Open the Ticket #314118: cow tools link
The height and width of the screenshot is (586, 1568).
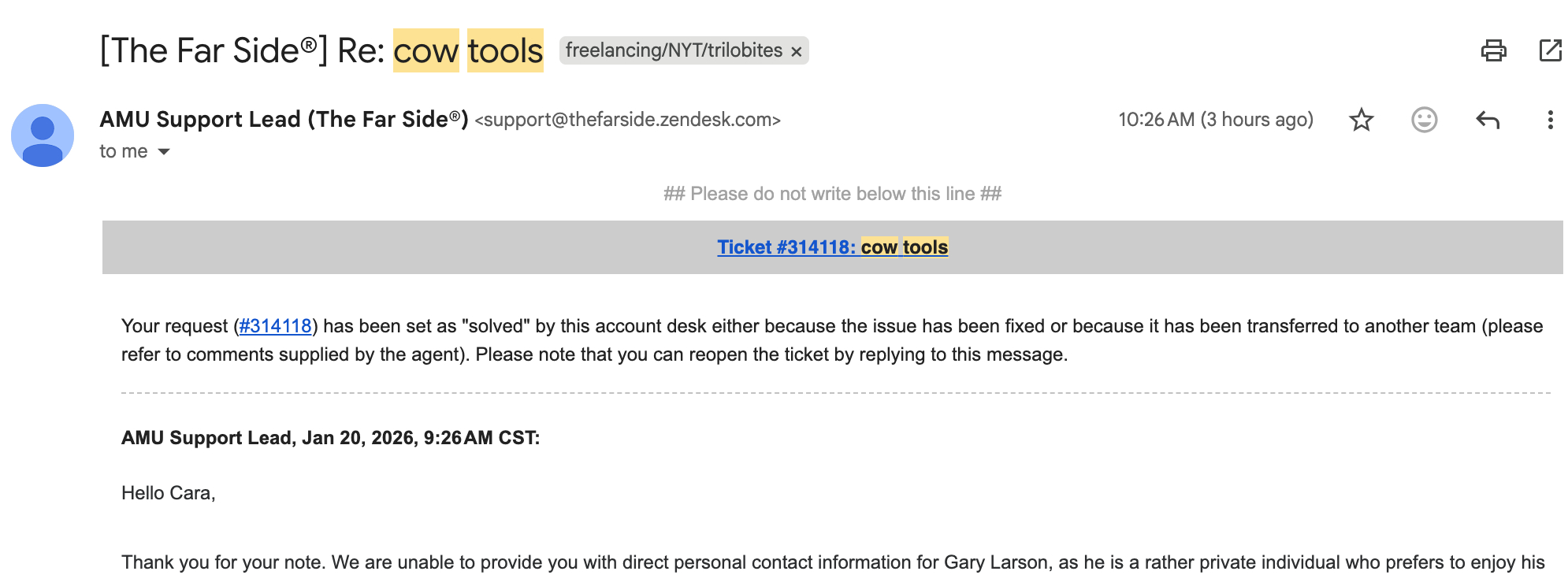[x=832, y=247]
